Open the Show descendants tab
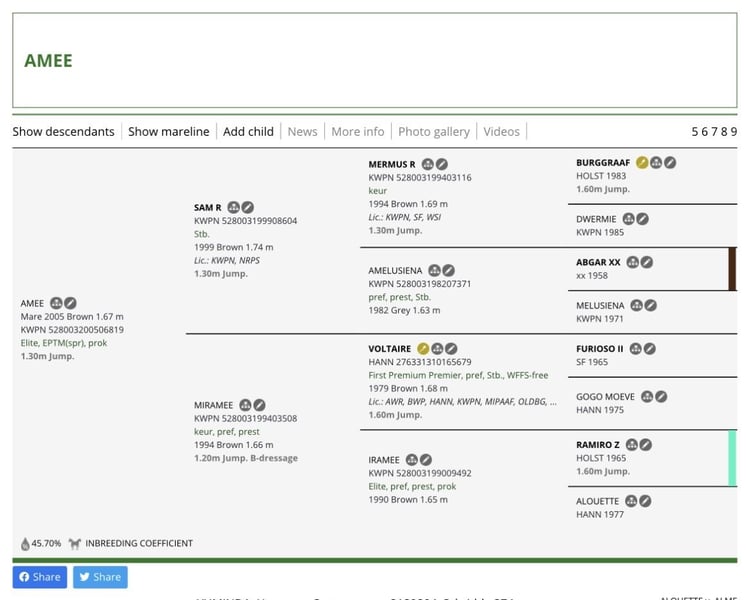Screen dimensions: 746x600 click(63, 131)
